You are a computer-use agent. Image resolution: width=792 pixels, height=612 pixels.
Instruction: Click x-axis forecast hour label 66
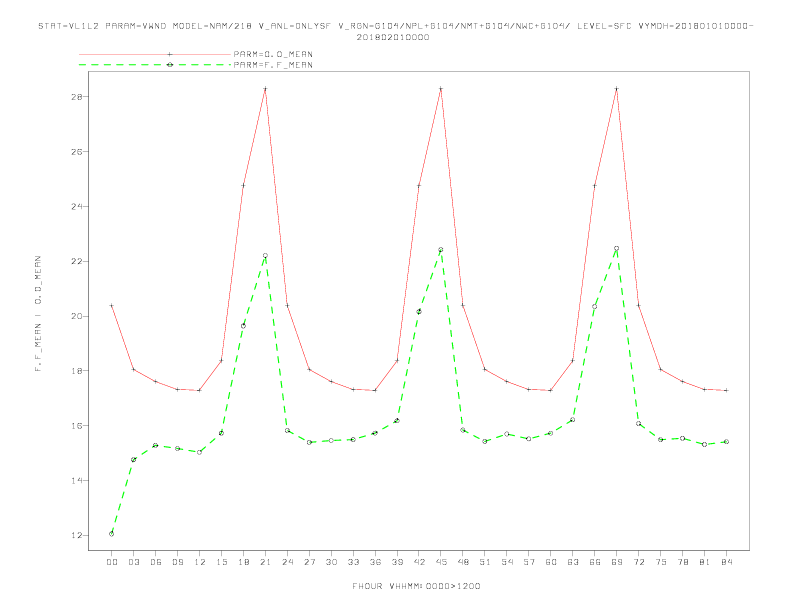click(x=595, y=562)
